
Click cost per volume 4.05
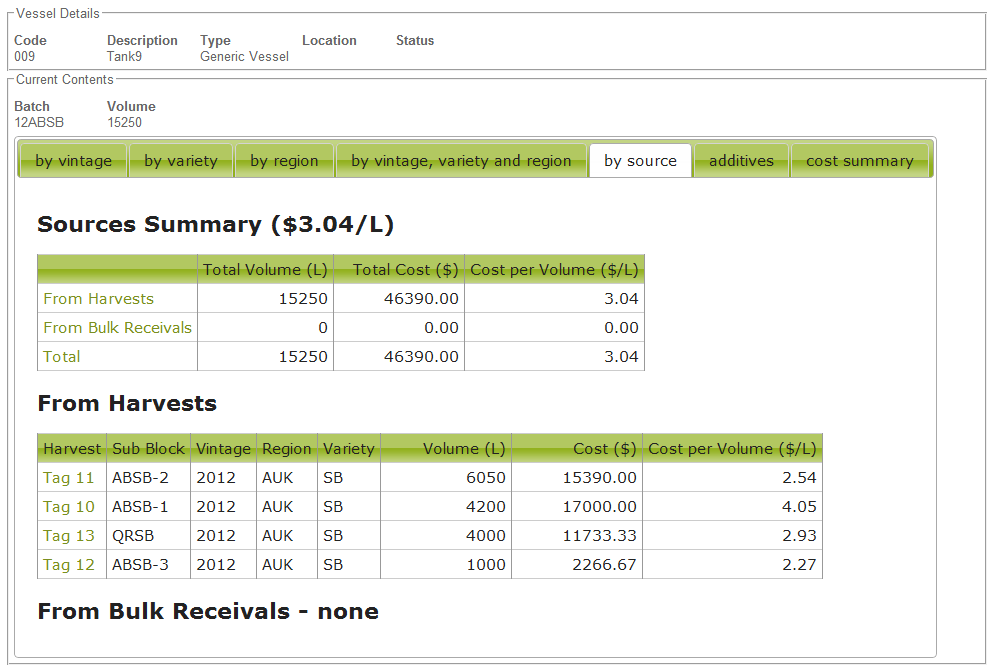pyautogui.click(x=799, y=506)
